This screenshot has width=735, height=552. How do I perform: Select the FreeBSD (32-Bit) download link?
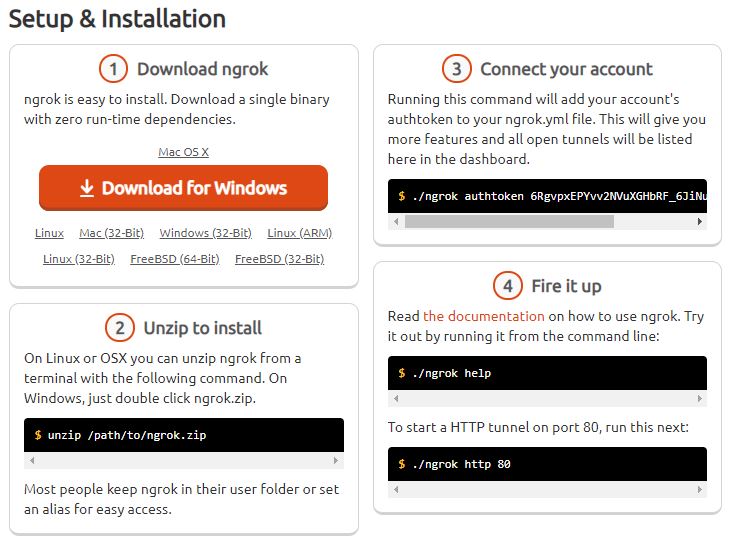point(279,259)
